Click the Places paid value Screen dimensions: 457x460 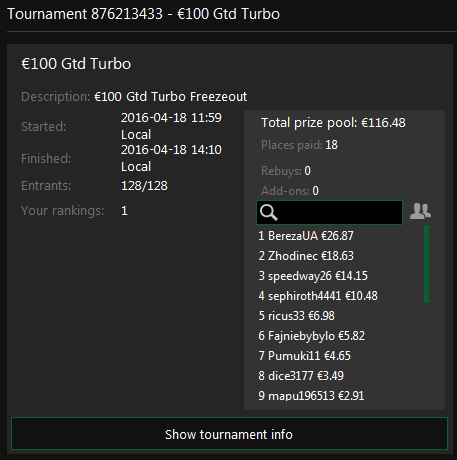pyautogui.click(x=331, y=145)
